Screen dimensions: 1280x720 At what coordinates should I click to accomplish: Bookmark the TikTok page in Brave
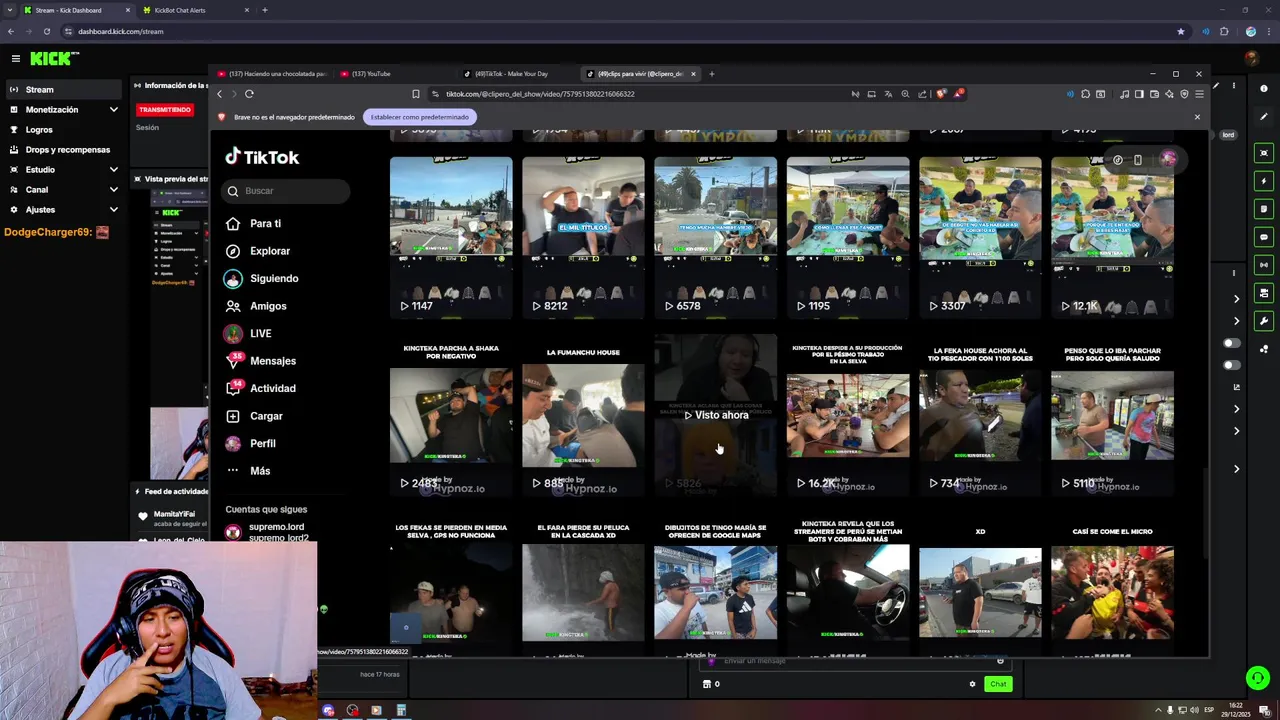coord(416,94)
